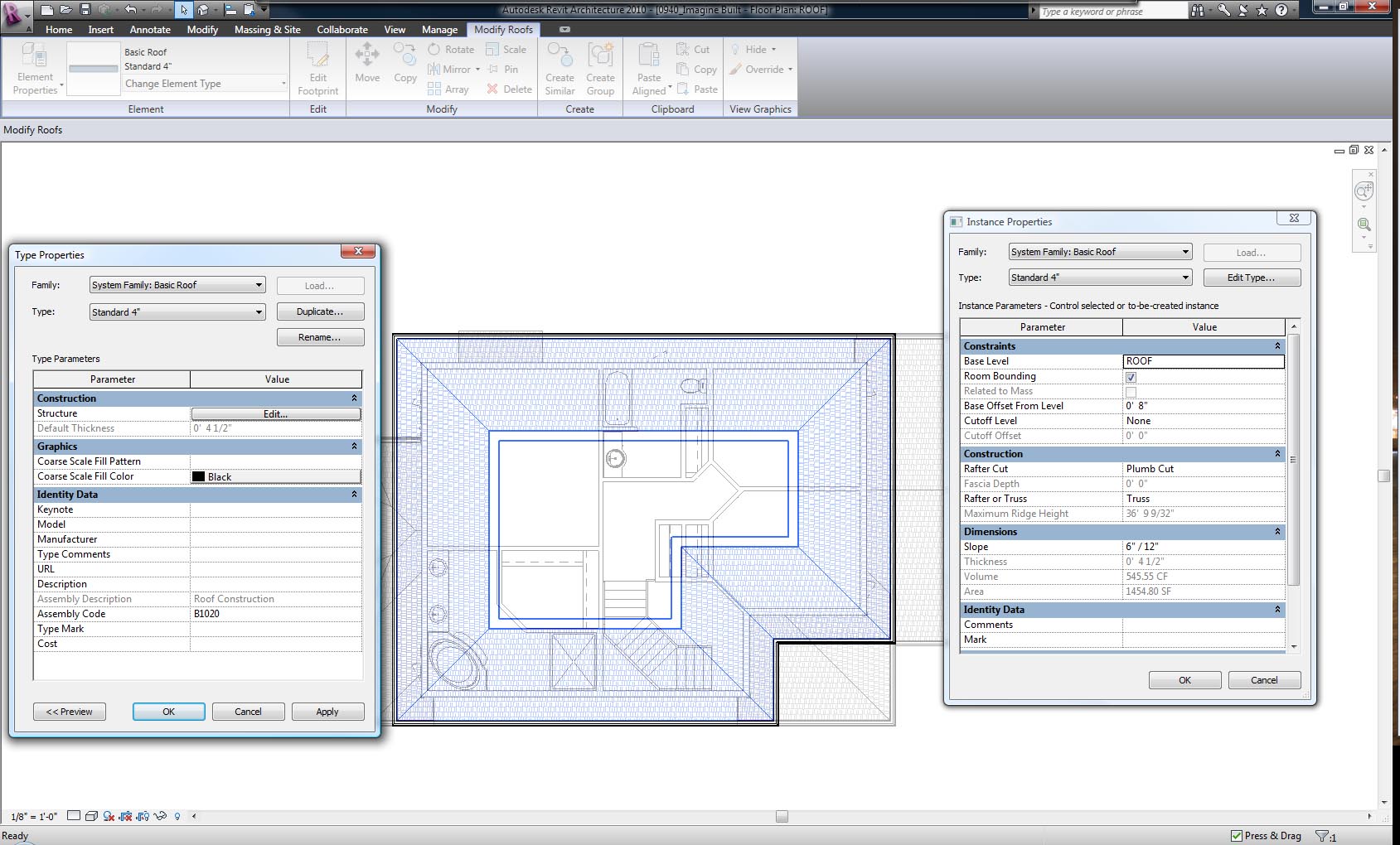Click the Base Offset From Level value field
1400x845 pixels.
pos(1202,406)
